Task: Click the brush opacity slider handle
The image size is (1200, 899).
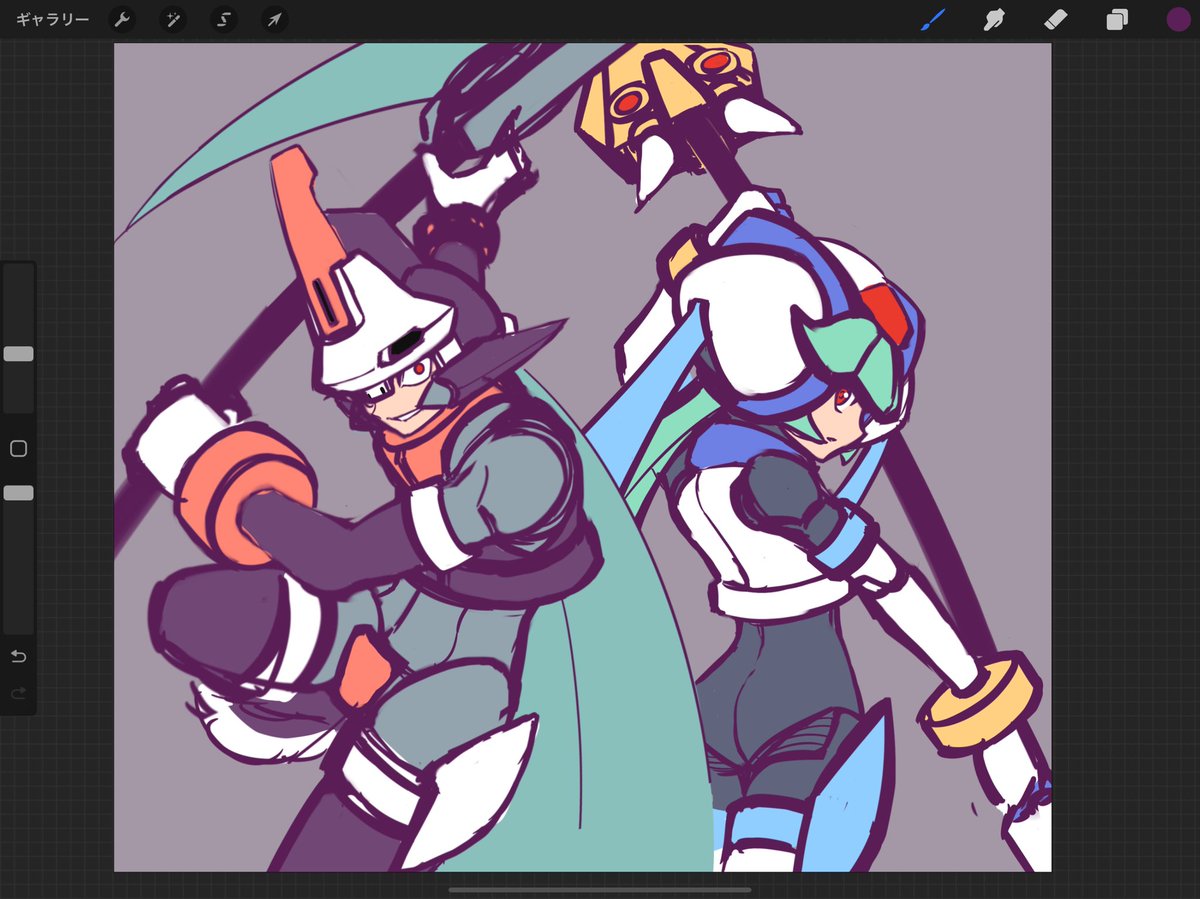Action: coord(18,493)
